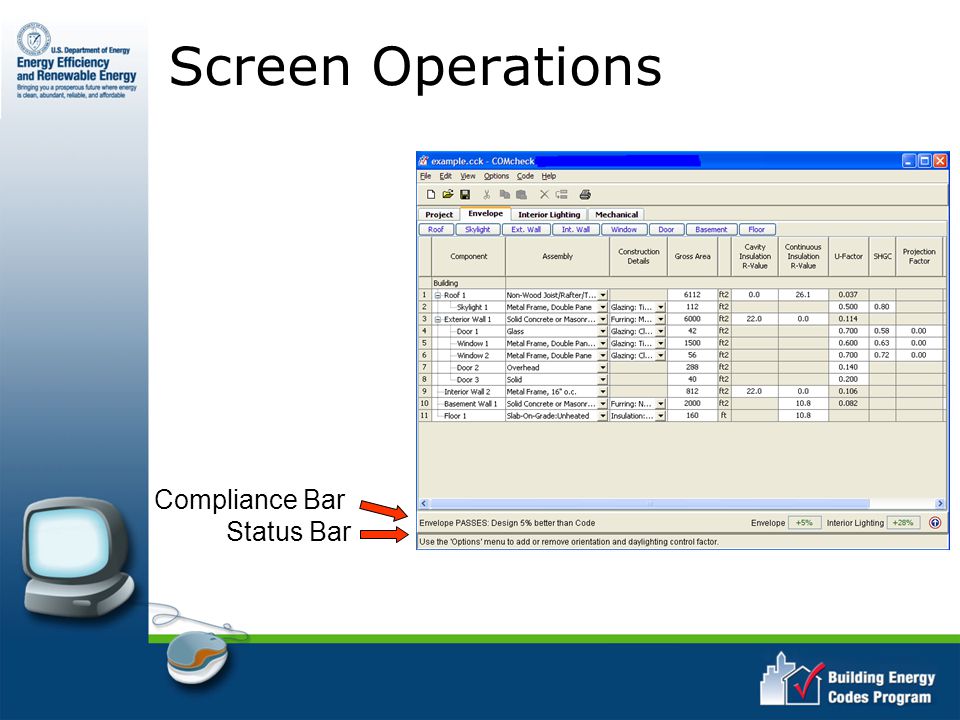Open Roof 1 assembly dropdown
Viewport: 960px width, 720px height.
coord(603,295)
